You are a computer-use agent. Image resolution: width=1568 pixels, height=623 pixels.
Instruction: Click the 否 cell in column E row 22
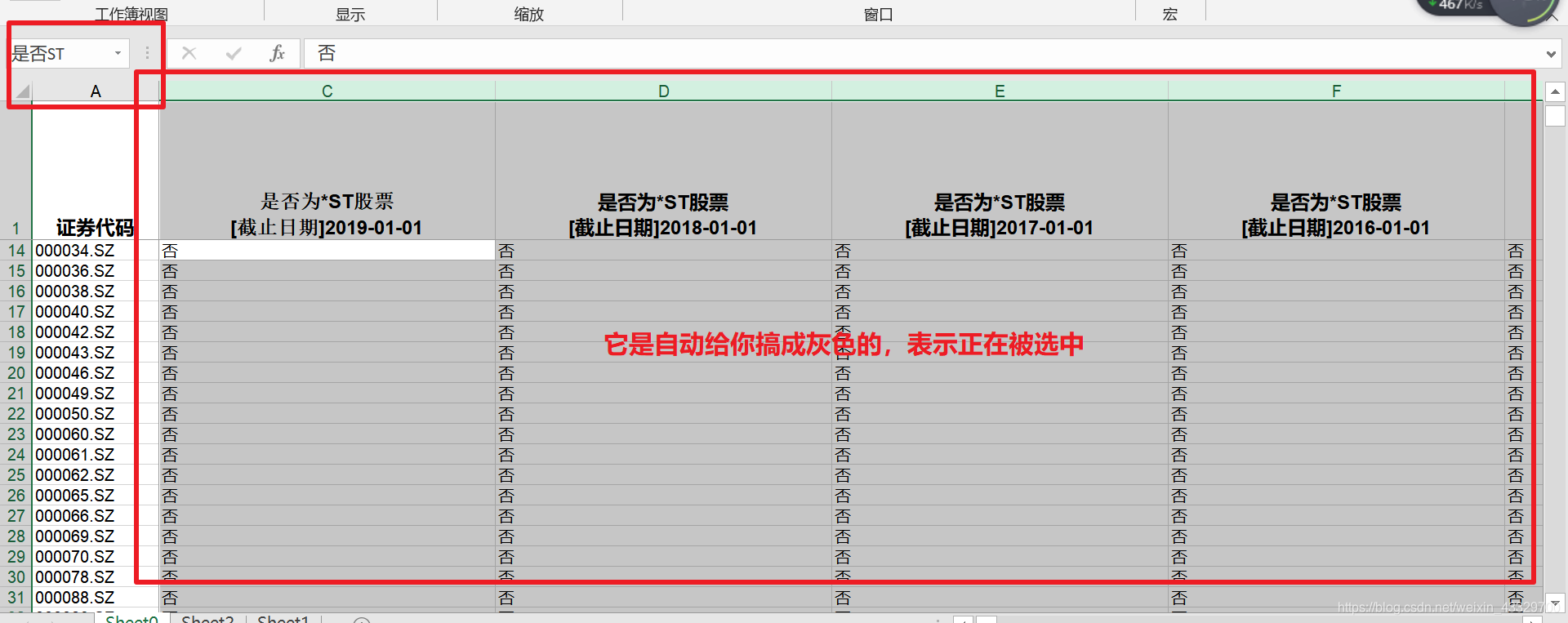1000,413
